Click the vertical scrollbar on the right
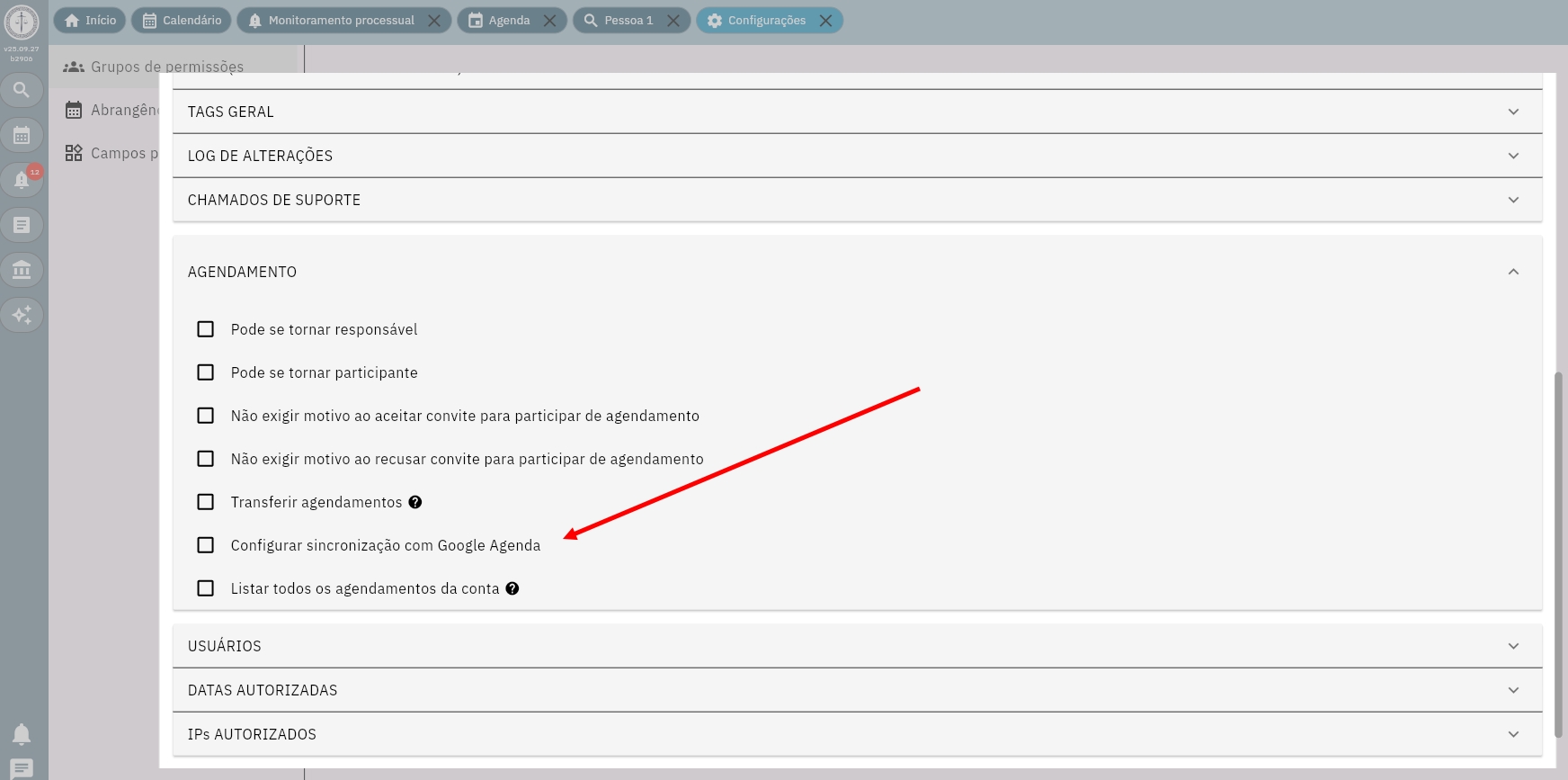The width and height of the screenshot is (1568, 780). (1558, 553)
